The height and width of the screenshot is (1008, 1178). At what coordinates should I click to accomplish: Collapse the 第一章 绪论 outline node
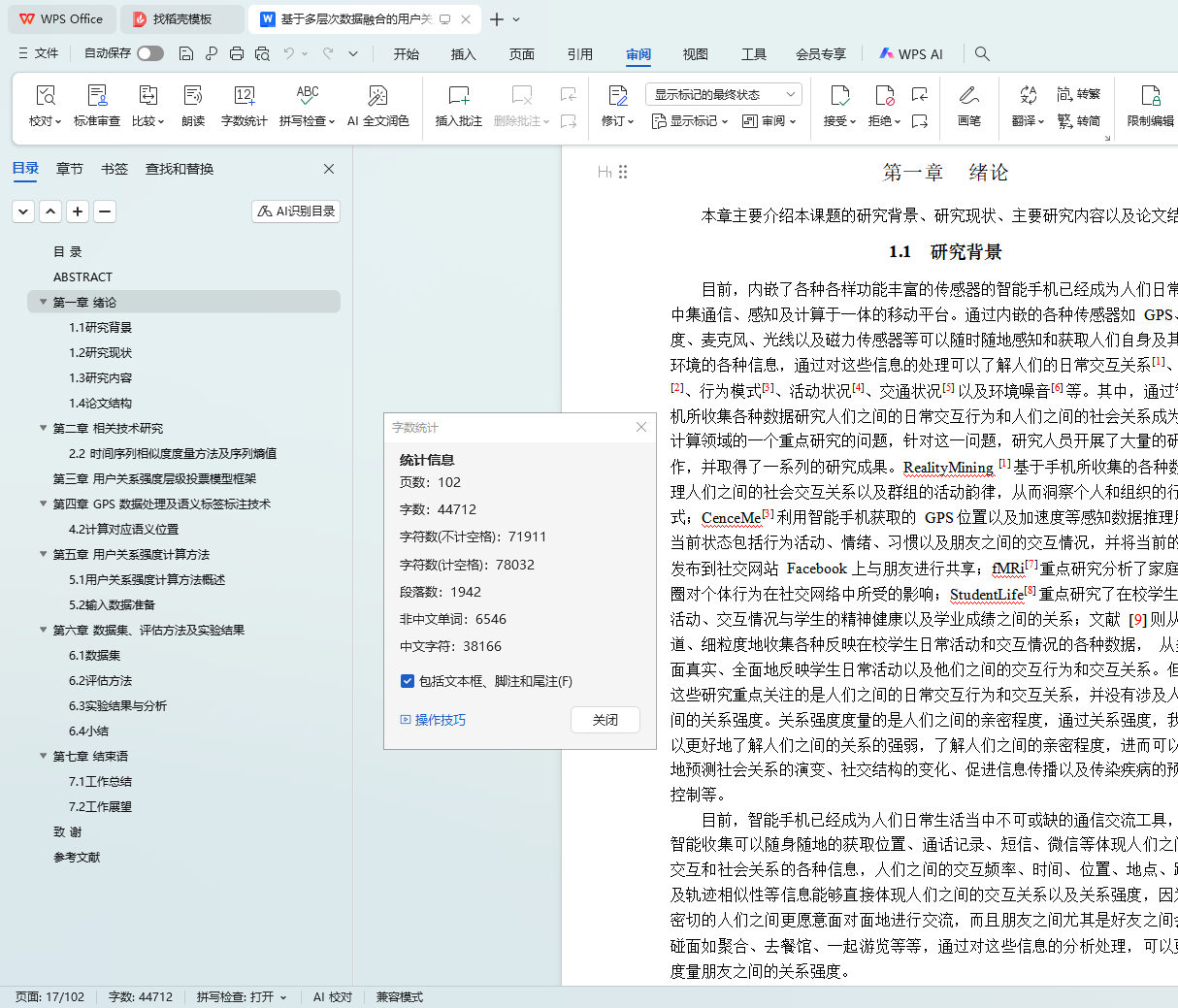coord(43,303)
